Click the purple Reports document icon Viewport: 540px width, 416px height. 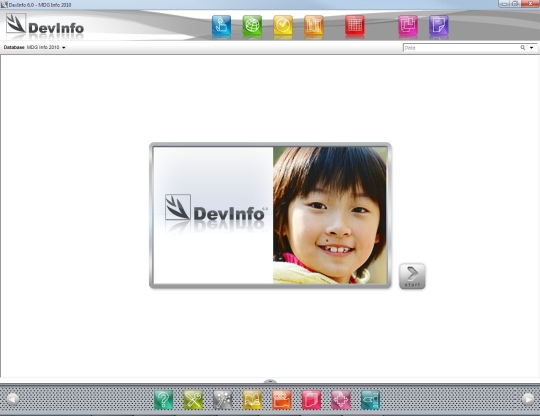click(439, 25)
